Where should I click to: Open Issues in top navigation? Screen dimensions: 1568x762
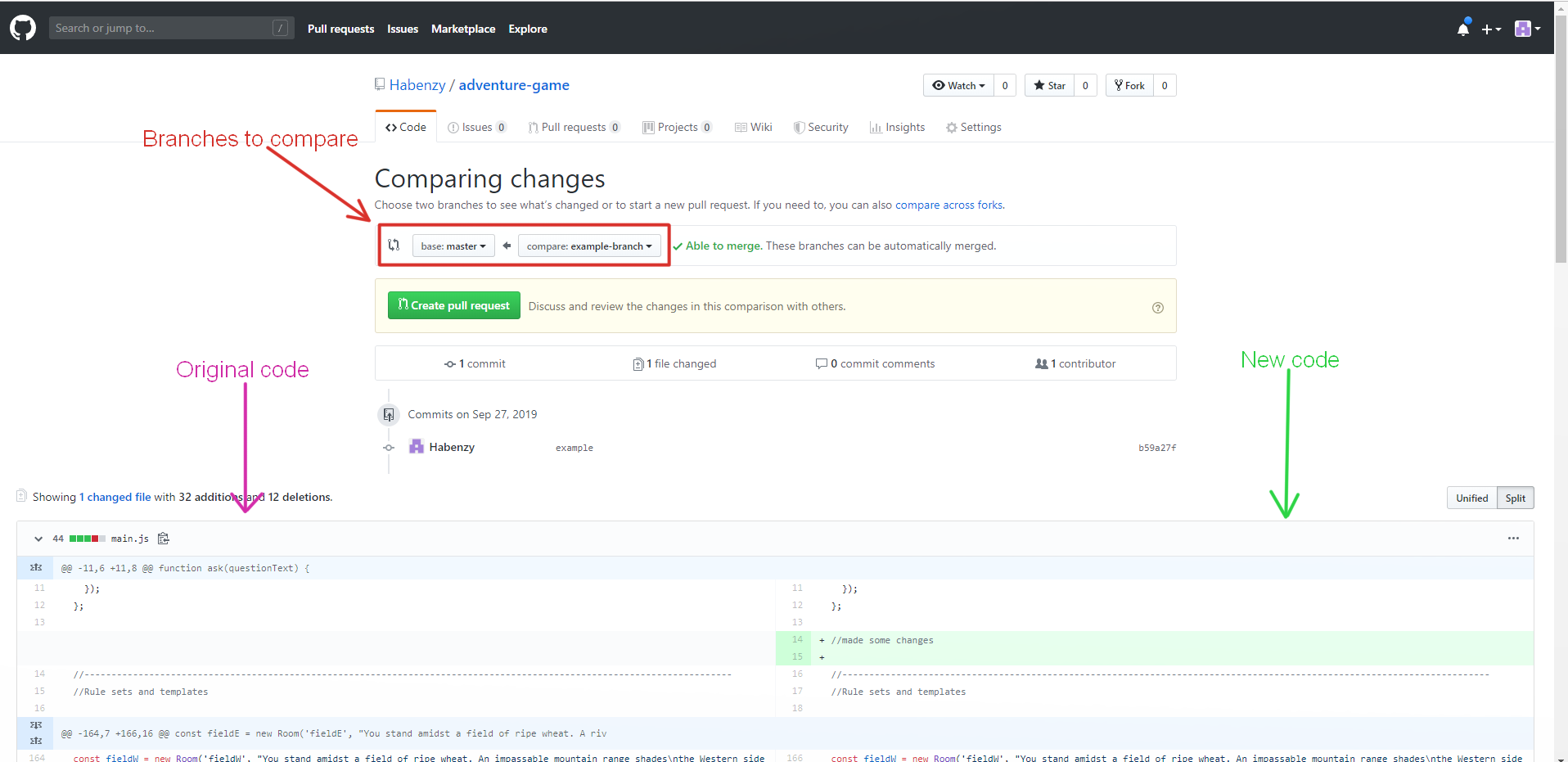(x=403, y=29)
